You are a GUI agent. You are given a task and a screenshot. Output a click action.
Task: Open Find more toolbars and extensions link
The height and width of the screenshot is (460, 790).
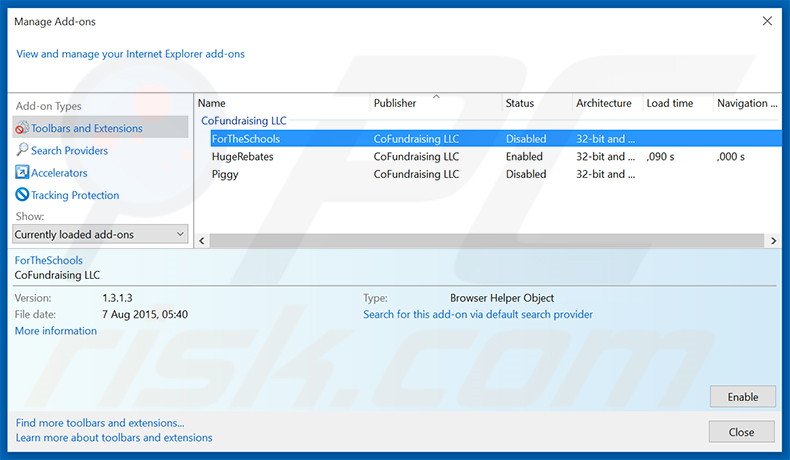[100, 423]
